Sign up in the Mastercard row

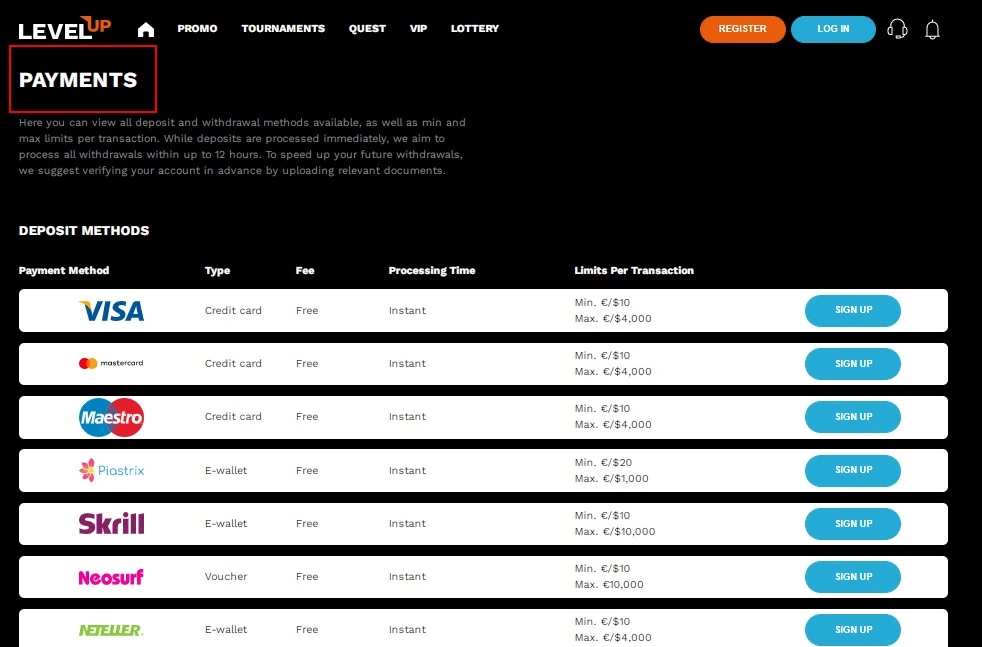[x=853, y=364]
